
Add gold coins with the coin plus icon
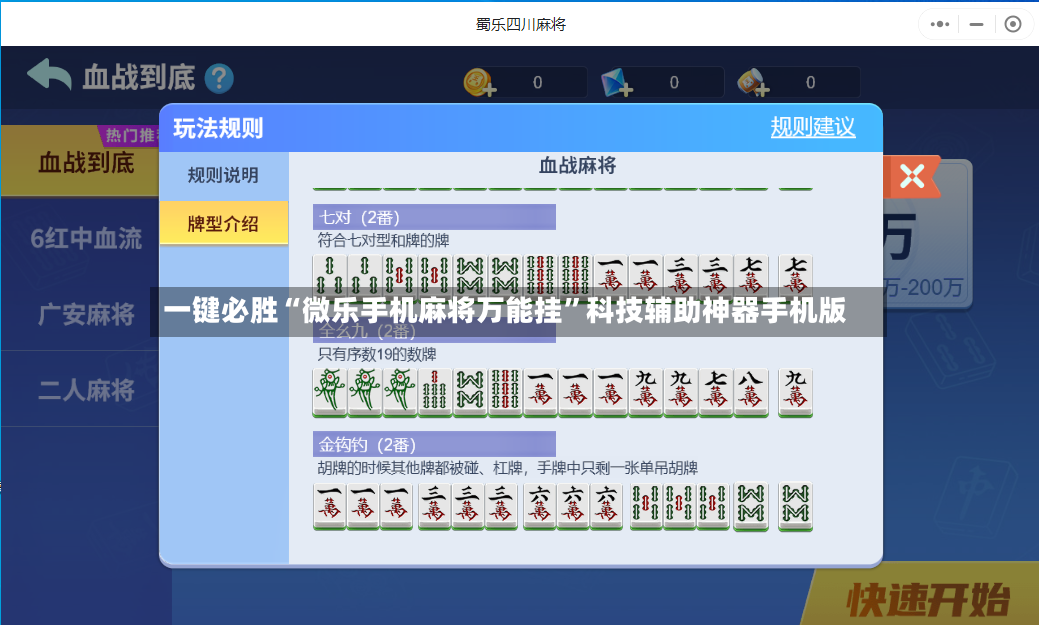pos(479,82)
